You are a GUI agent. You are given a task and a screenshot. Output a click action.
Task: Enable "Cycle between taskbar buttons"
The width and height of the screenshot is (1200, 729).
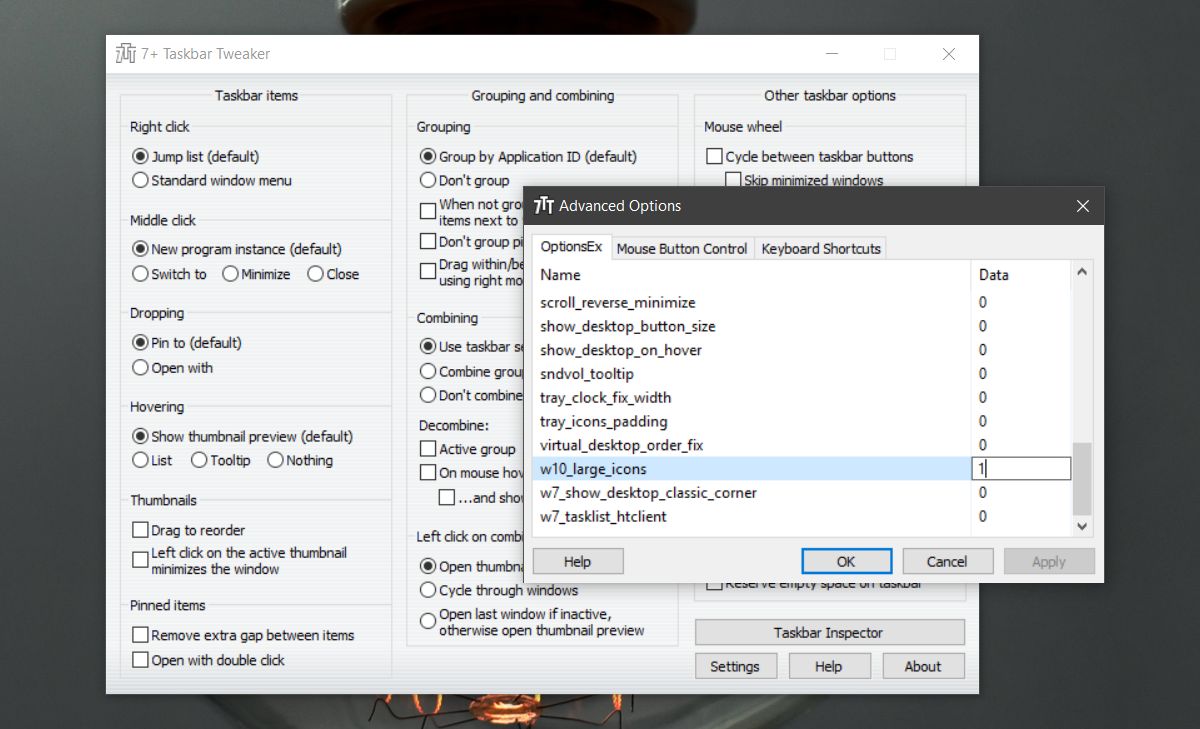715,156
